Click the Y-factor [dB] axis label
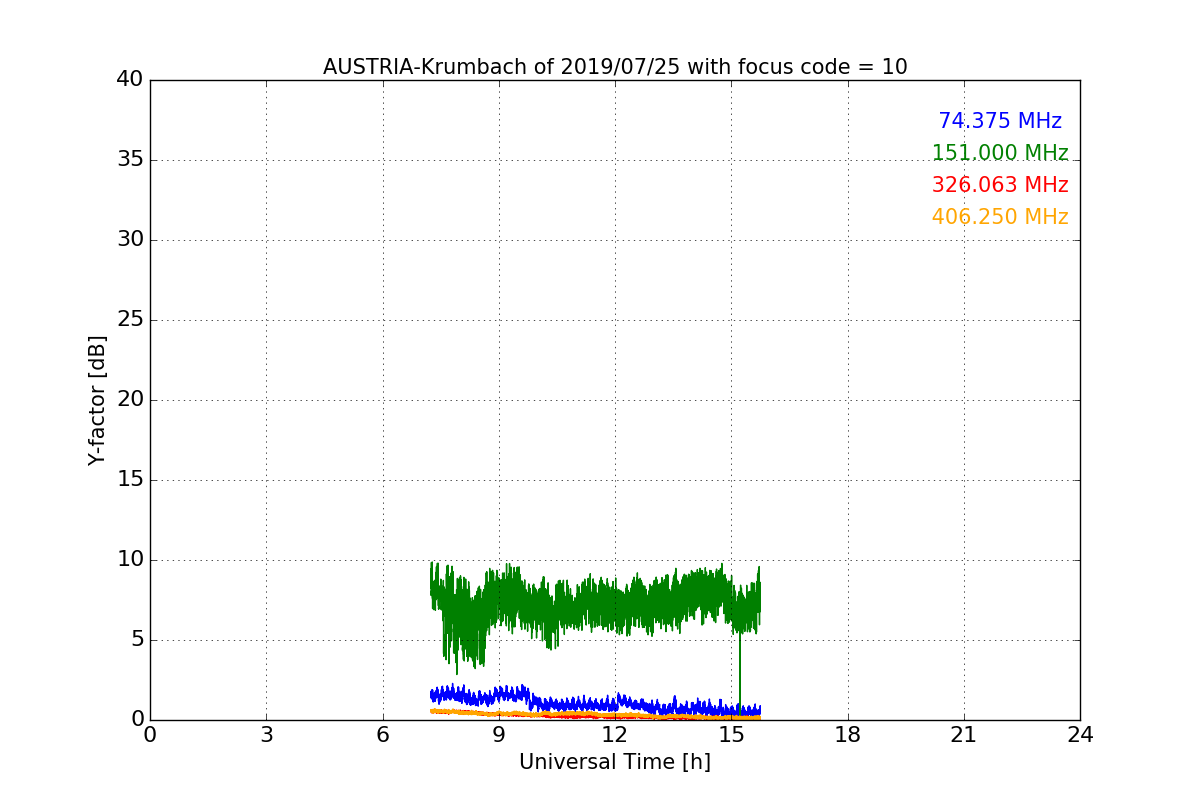This screenshot has width=1200, height=800. coord(97,400)
